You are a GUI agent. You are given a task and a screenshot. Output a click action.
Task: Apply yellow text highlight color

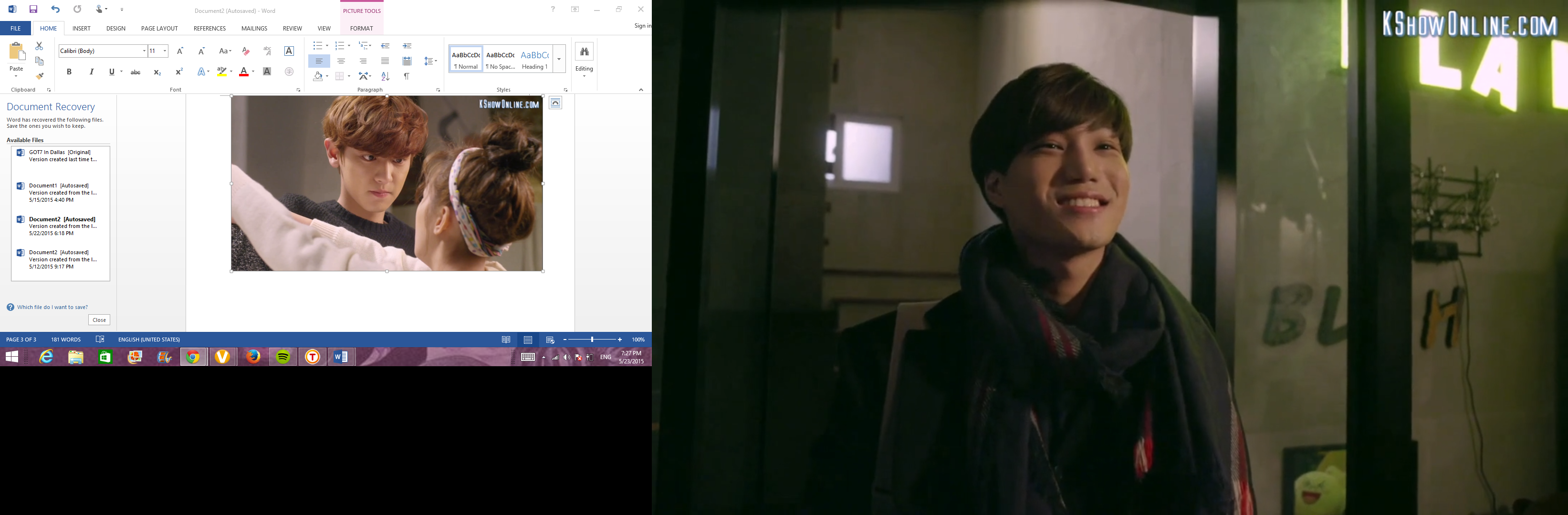pyautogui.click(x=221, y=72)
